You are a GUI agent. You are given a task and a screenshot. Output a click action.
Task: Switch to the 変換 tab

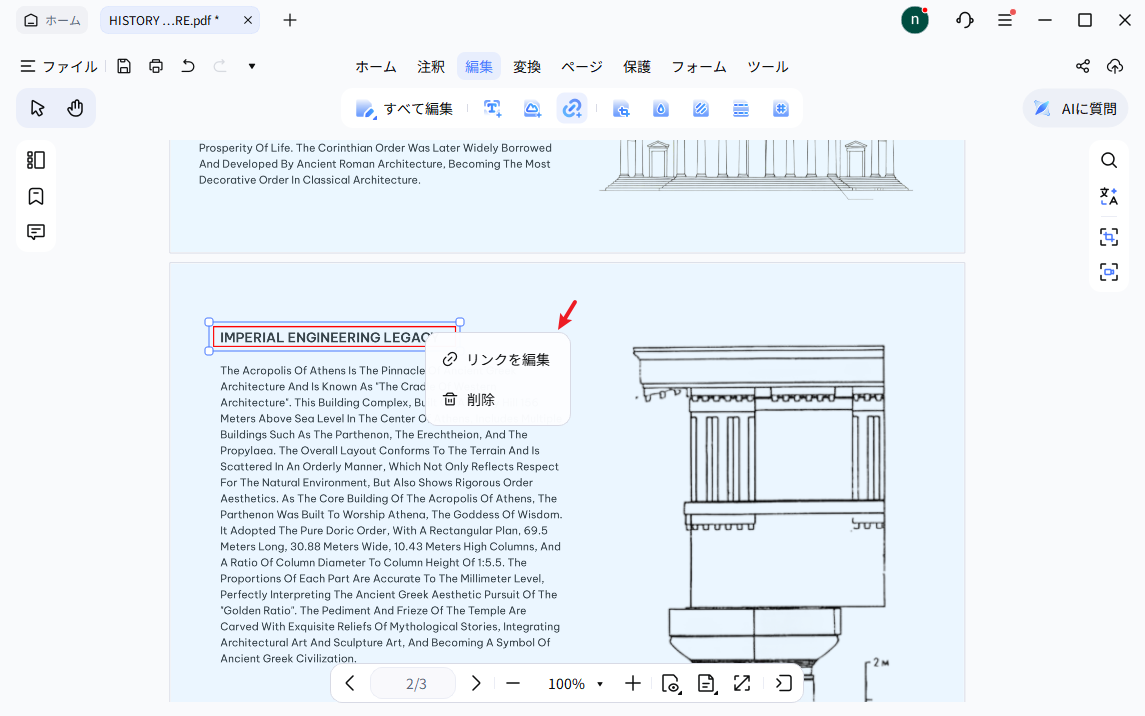click(526, 66)
